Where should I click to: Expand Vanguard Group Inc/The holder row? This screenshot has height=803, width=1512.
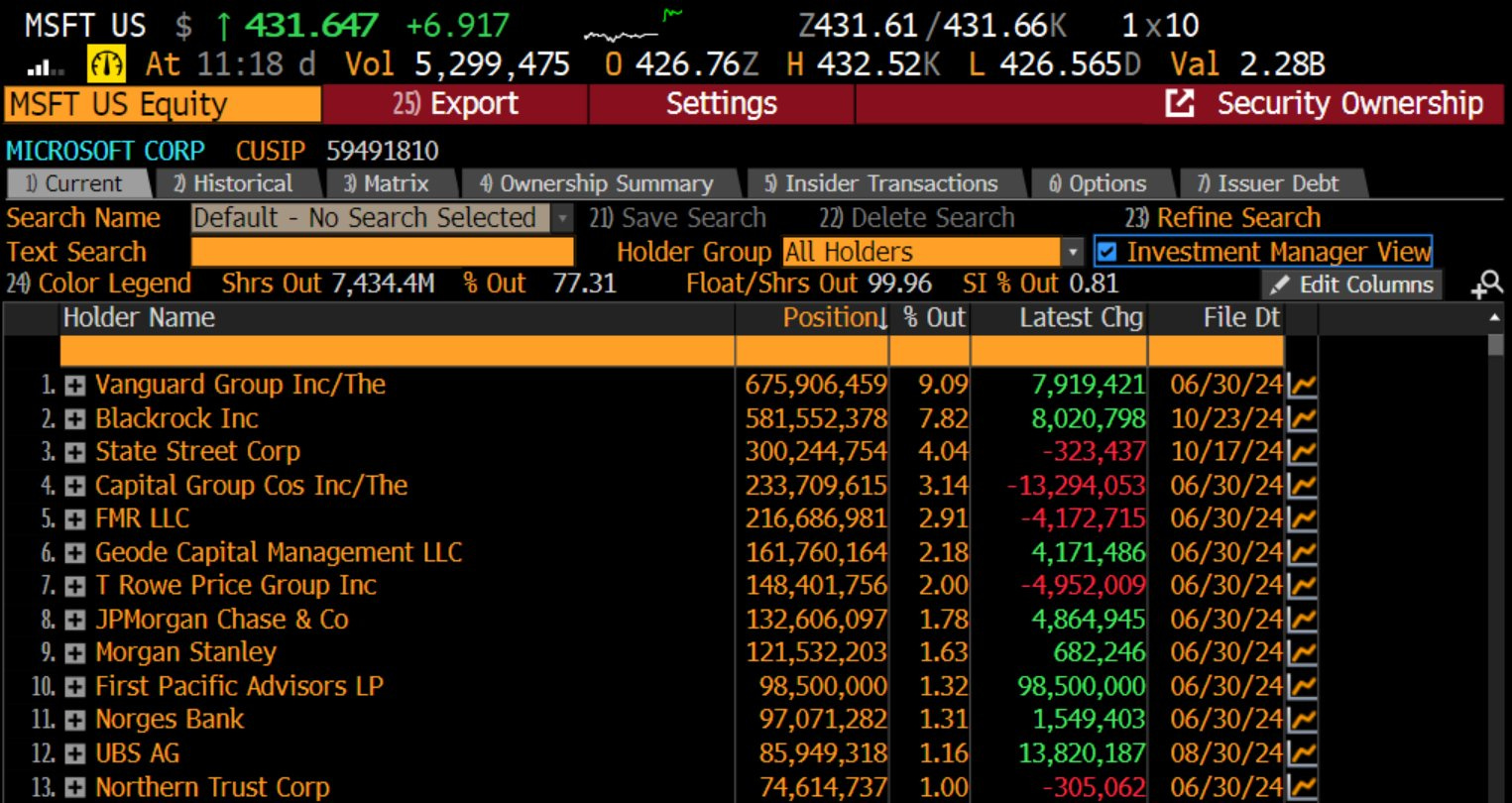[74, 386]
